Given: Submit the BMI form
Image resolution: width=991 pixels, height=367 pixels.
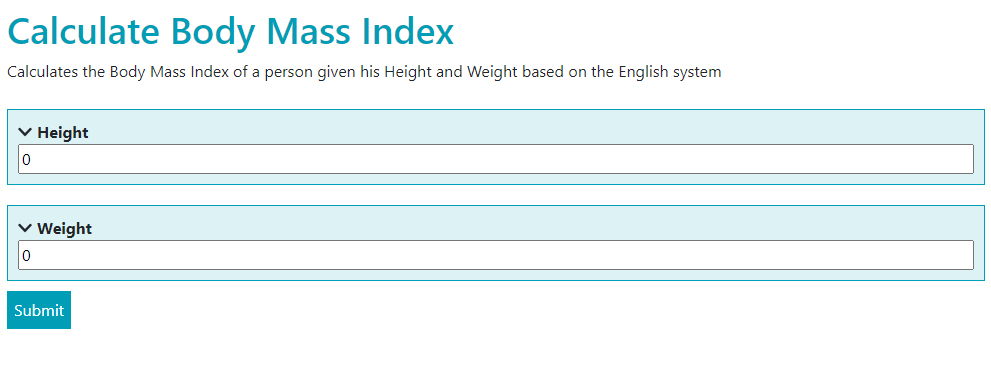Looking at the screenshot, I should tap(39, 310).
